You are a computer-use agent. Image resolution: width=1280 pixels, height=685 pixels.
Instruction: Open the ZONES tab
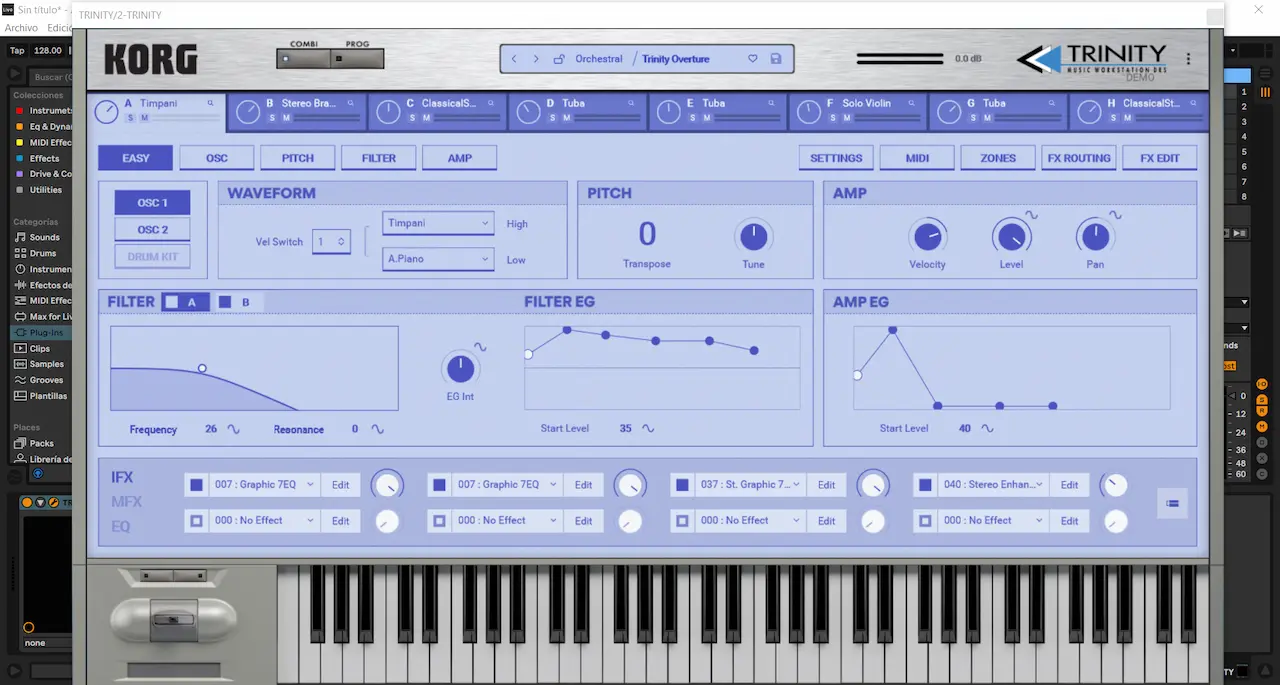998,158
